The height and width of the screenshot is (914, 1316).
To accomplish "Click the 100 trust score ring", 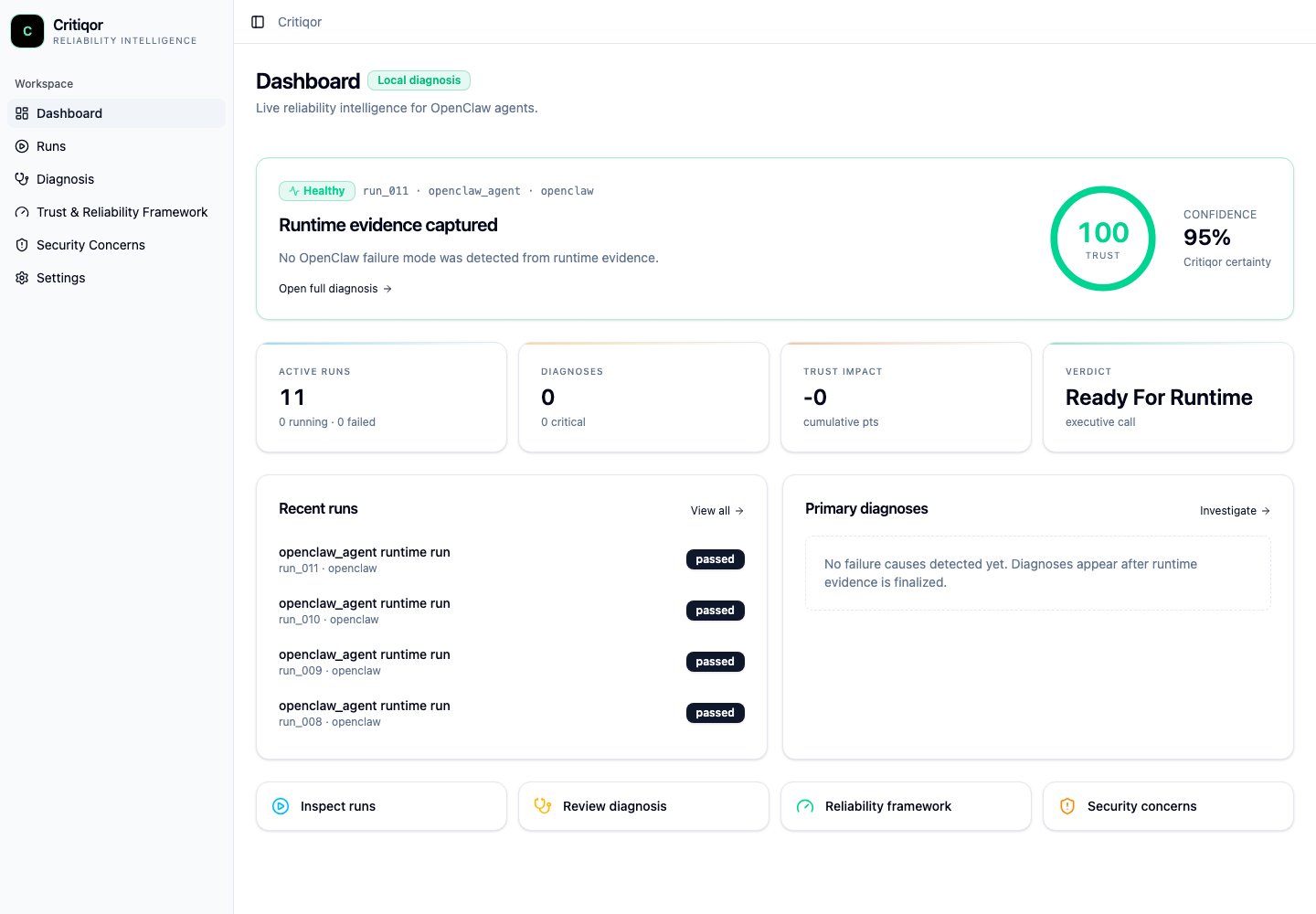I will (1103, 239).
